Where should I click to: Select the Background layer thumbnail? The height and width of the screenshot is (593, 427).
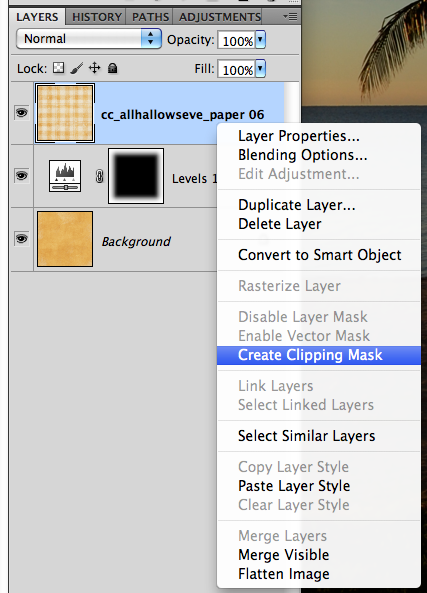65,239
